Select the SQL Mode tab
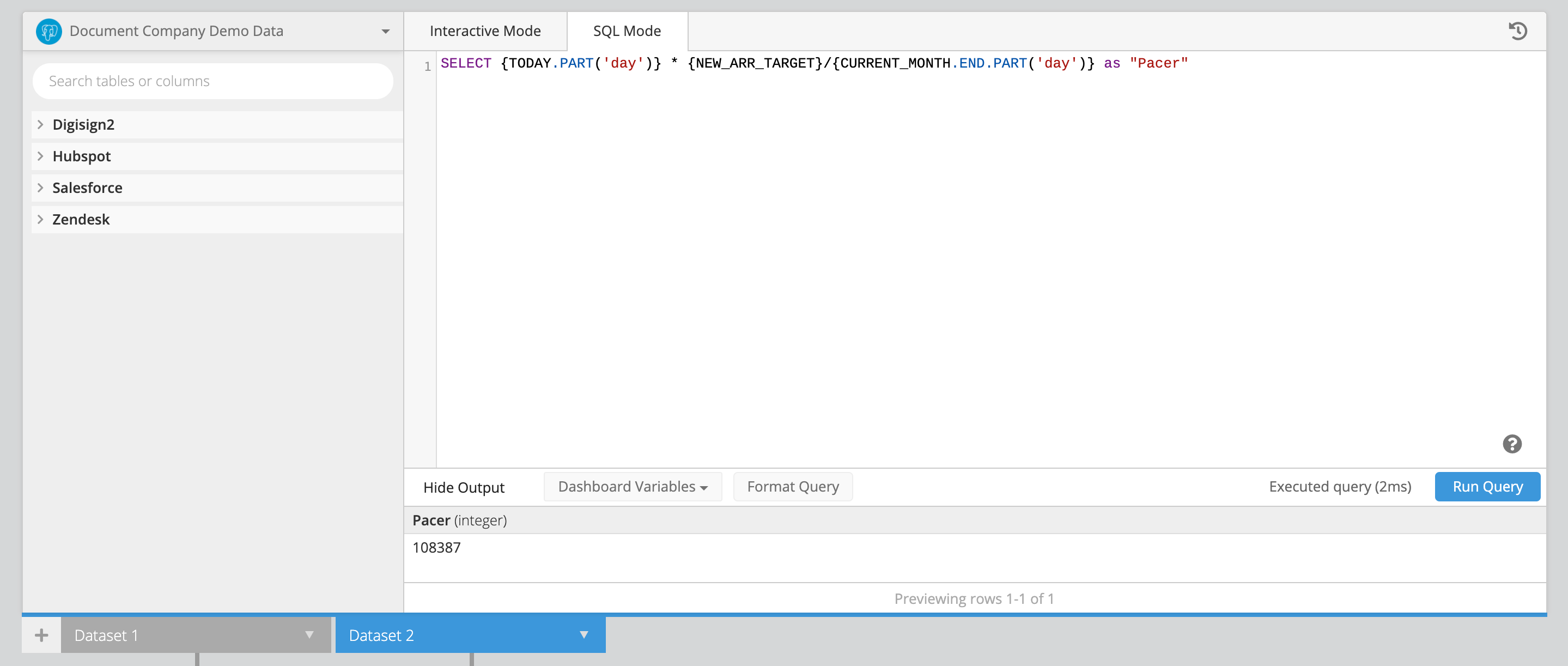The width and height of the screenshot is (1568, 666). [x=627, y=31]
